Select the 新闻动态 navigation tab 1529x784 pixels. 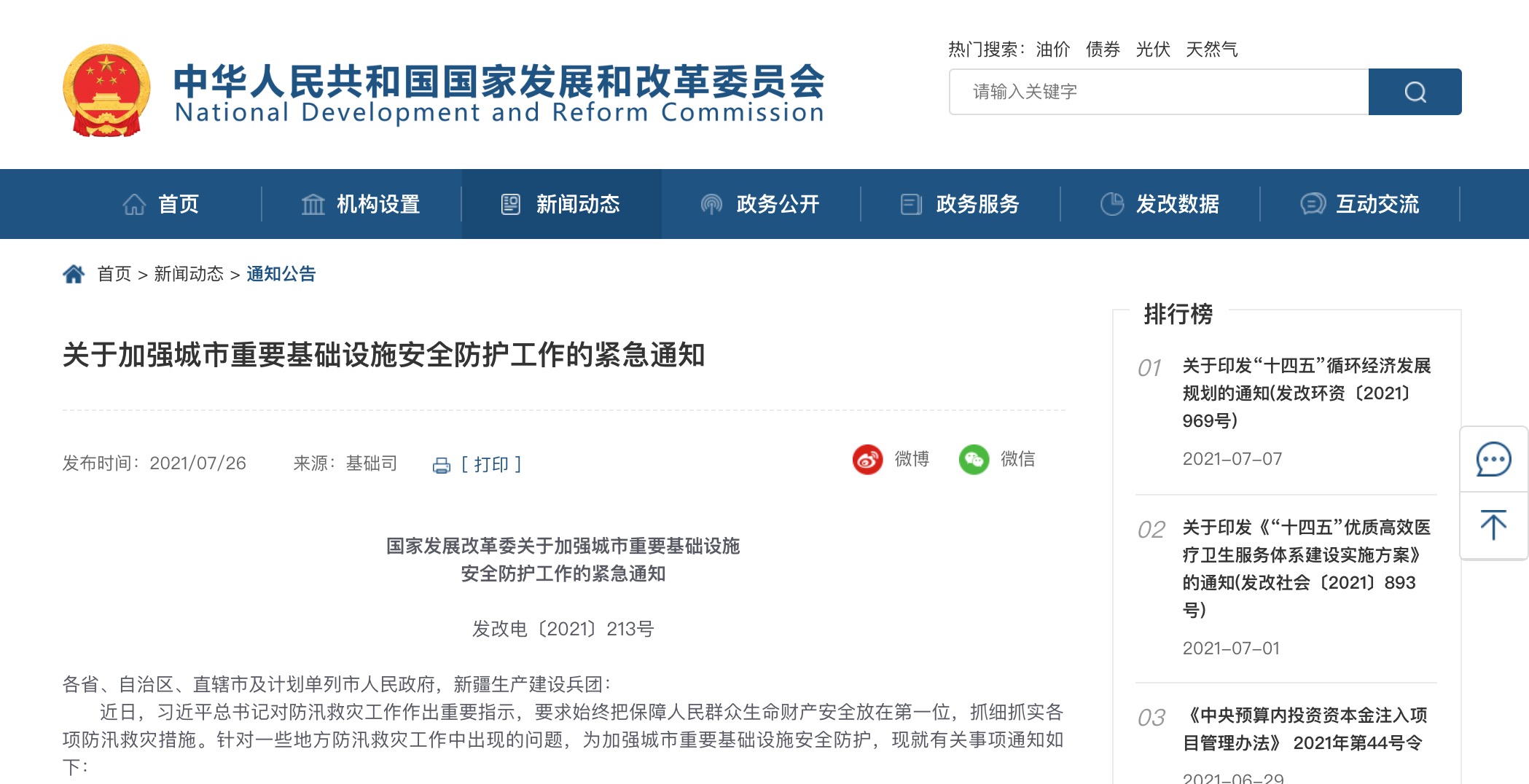click(x=561, y=204)
